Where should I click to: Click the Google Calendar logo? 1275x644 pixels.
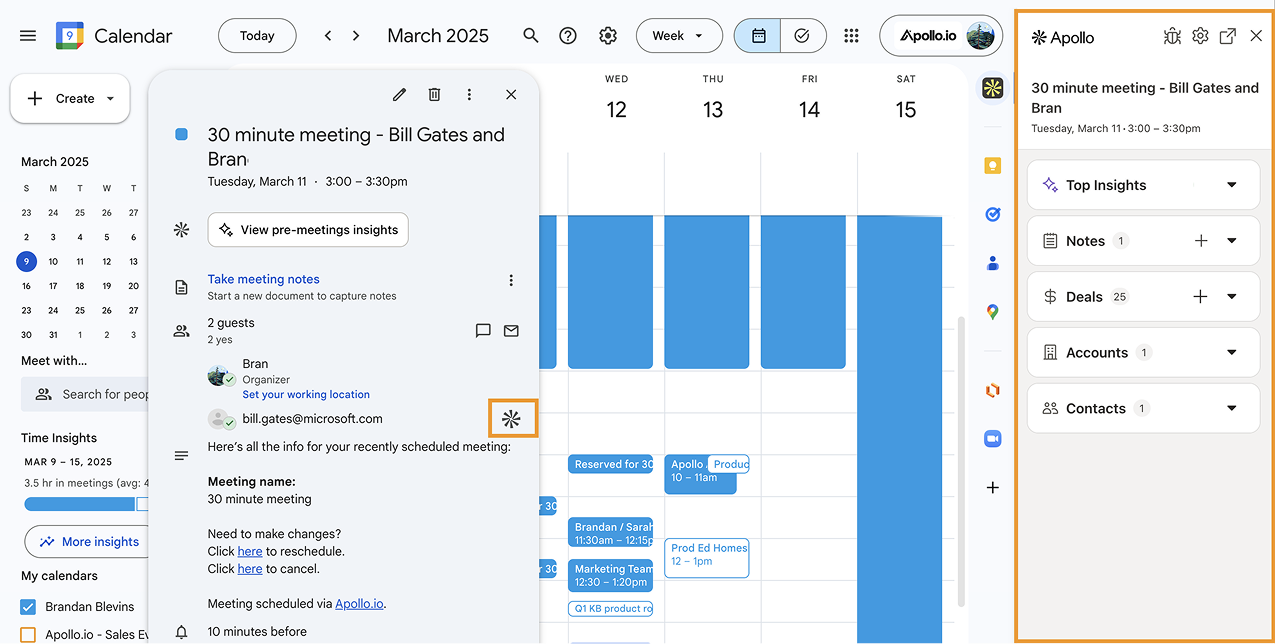pos(70,36)
